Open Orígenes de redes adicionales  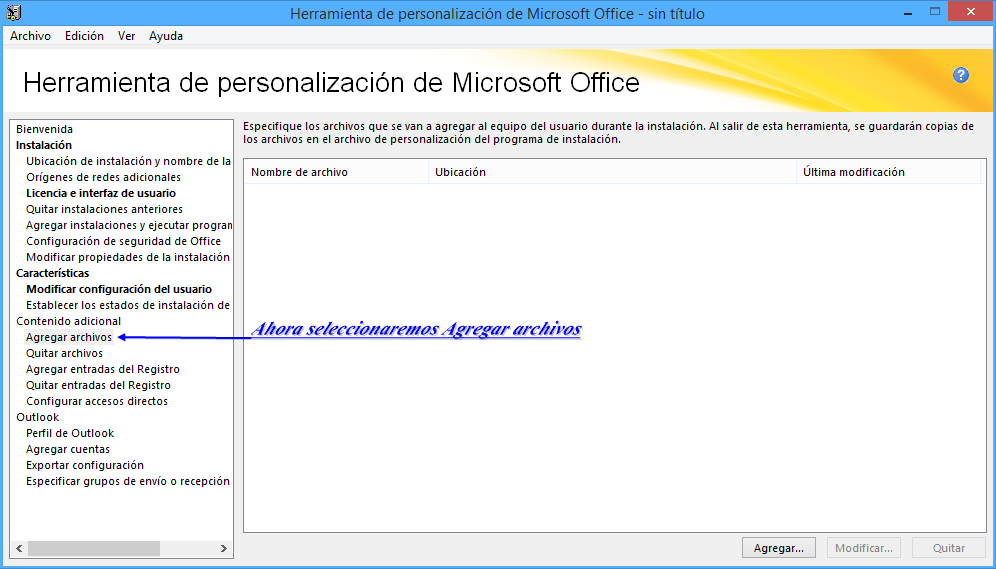104,177
